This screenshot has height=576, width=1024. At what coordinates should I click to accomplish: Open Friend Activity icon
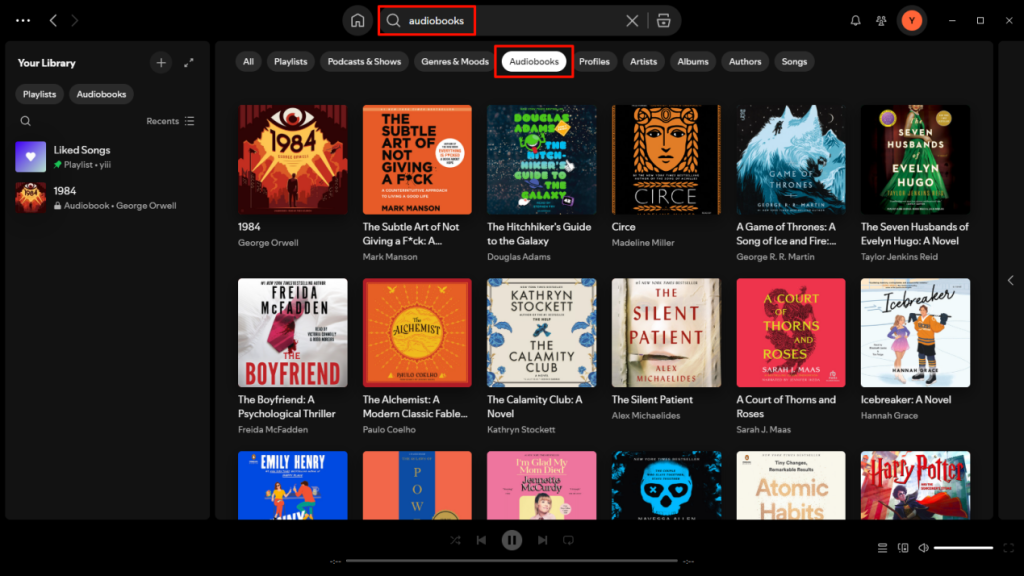pos(881,21)
